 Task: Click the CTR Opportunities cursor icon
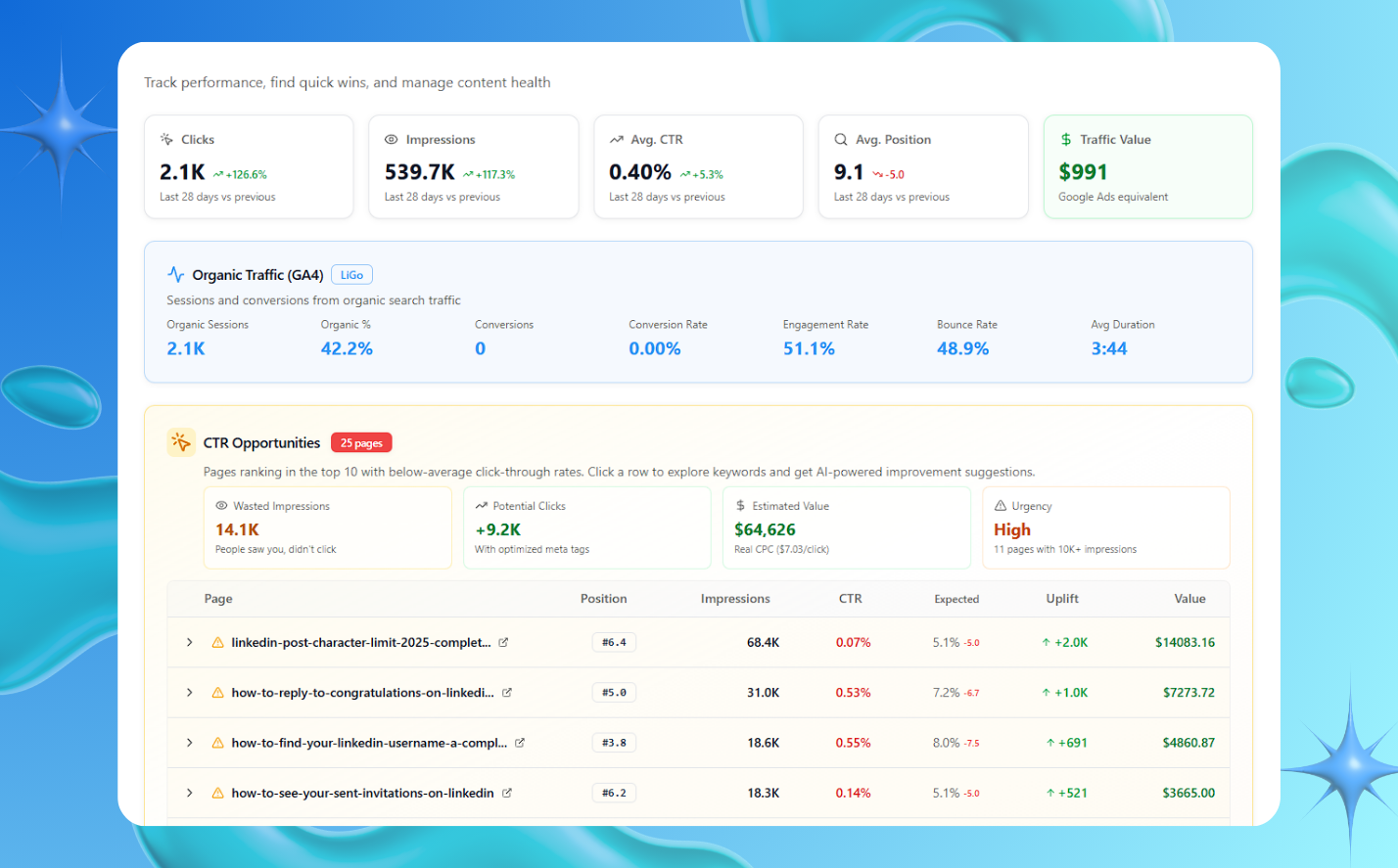(181, 442)
